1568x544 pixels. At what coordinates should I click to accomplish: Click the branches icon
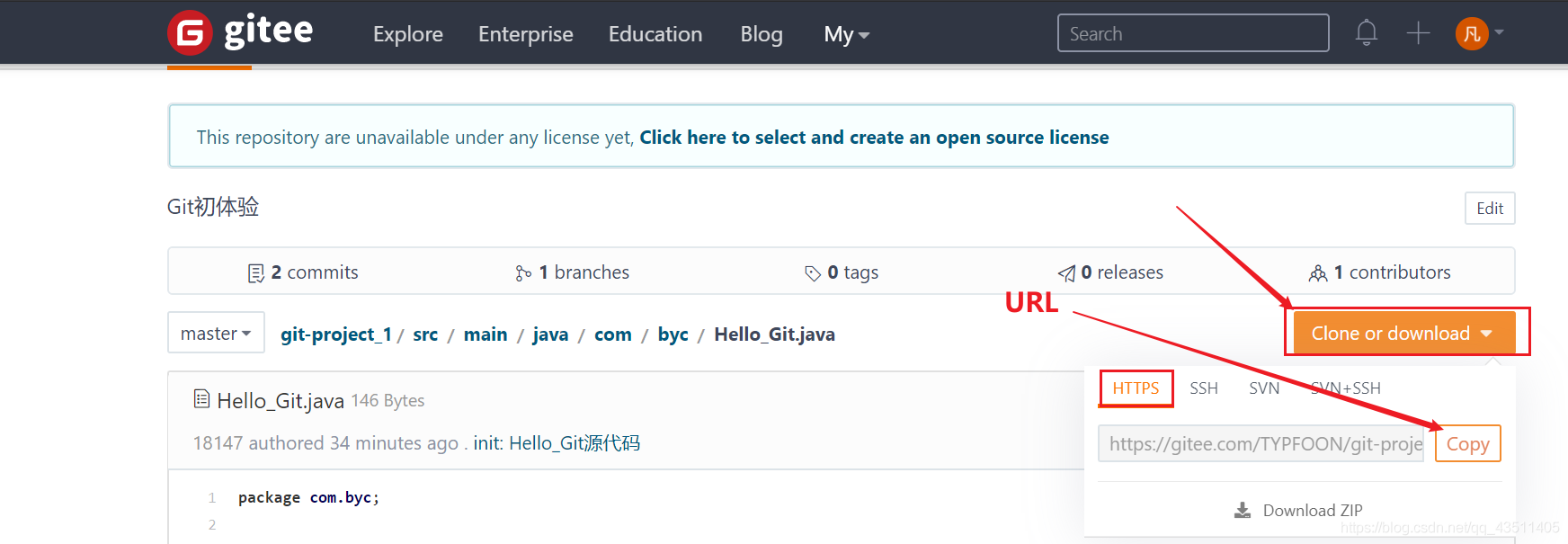tap(523, 273)
